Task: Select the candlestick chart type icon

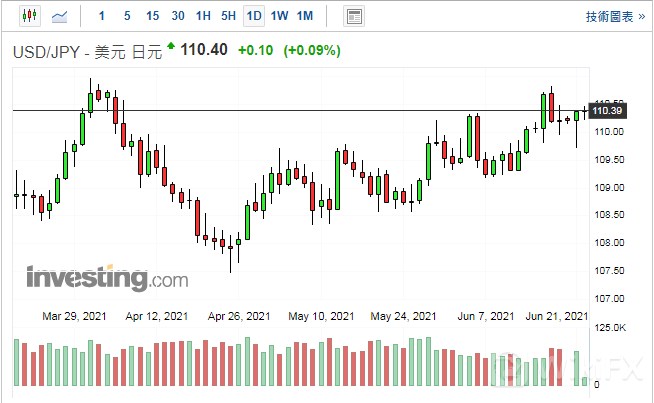Action: click(x=27, y=16)
